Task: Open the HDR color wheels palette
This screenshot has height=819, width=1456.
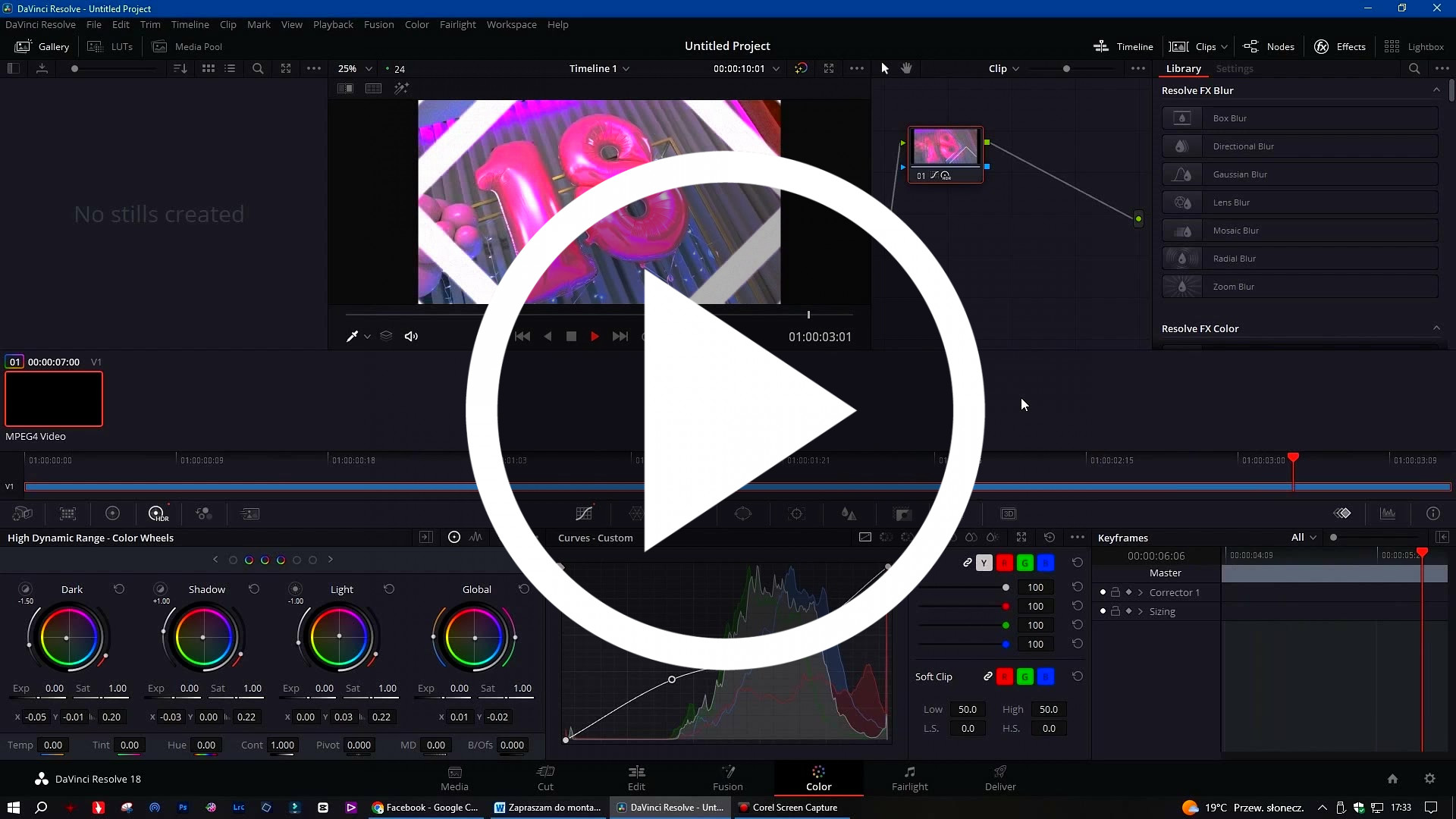Action: pos(158,513)
